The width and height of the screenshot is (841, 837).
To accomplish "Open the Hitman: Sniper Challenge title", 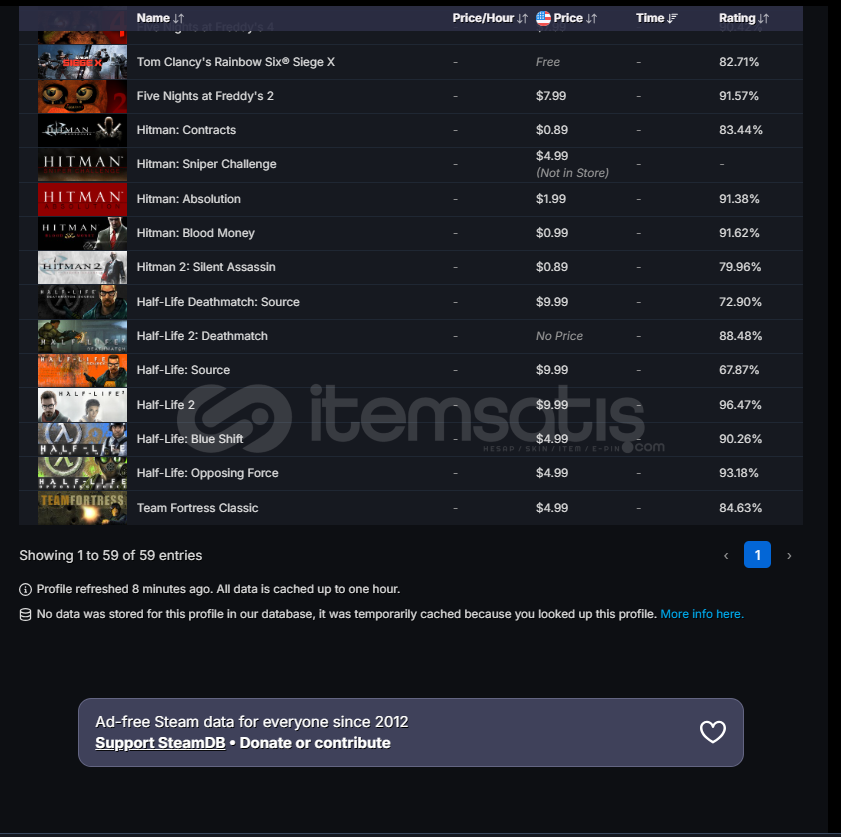I will (x=206, y=164).
